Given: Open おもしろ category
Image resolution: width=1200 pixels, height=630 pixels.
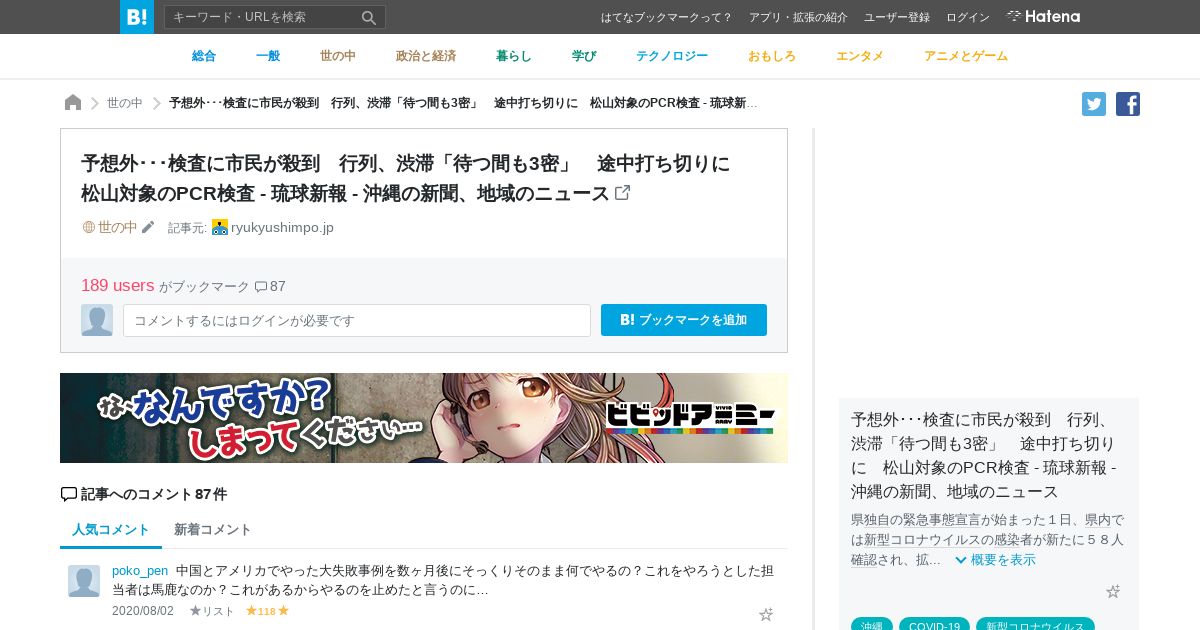Looking at the screenshot, I should point(772,56).
